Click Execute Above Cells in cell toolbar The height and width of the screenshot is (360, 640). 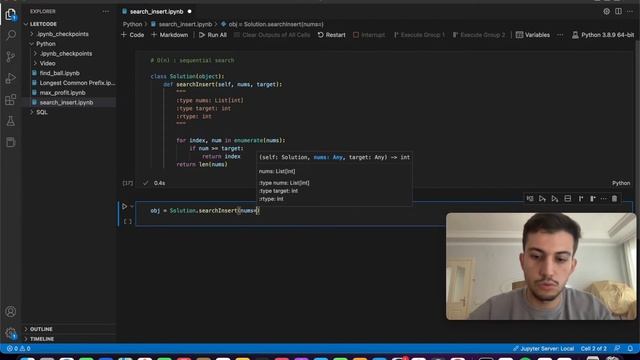click(x=542, y=199)
